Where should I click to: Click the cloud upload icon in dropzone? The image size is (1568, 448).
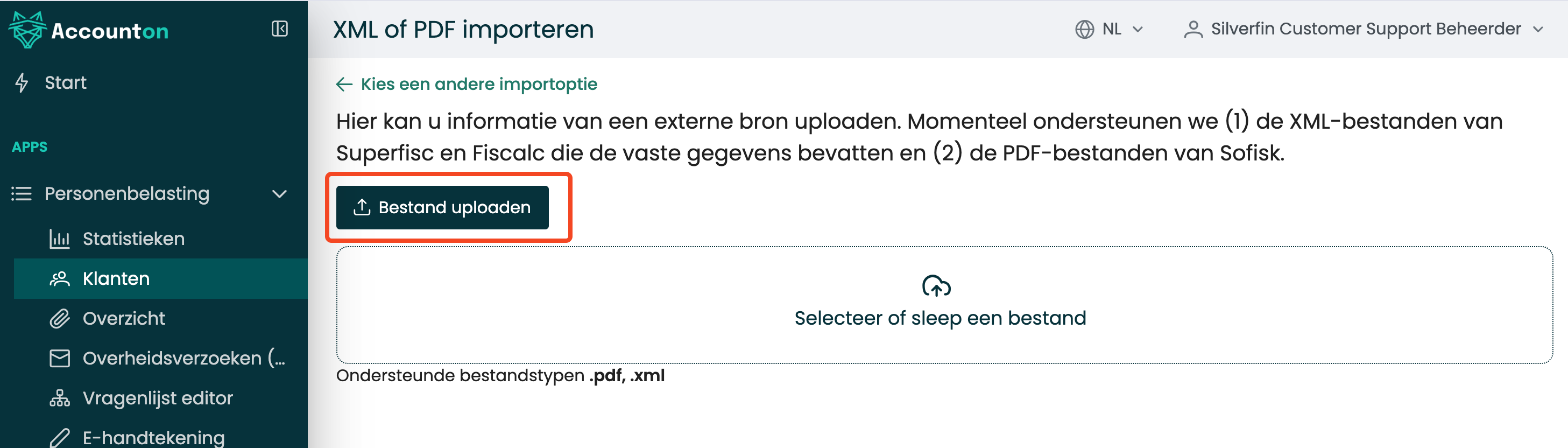pos(936,285)
